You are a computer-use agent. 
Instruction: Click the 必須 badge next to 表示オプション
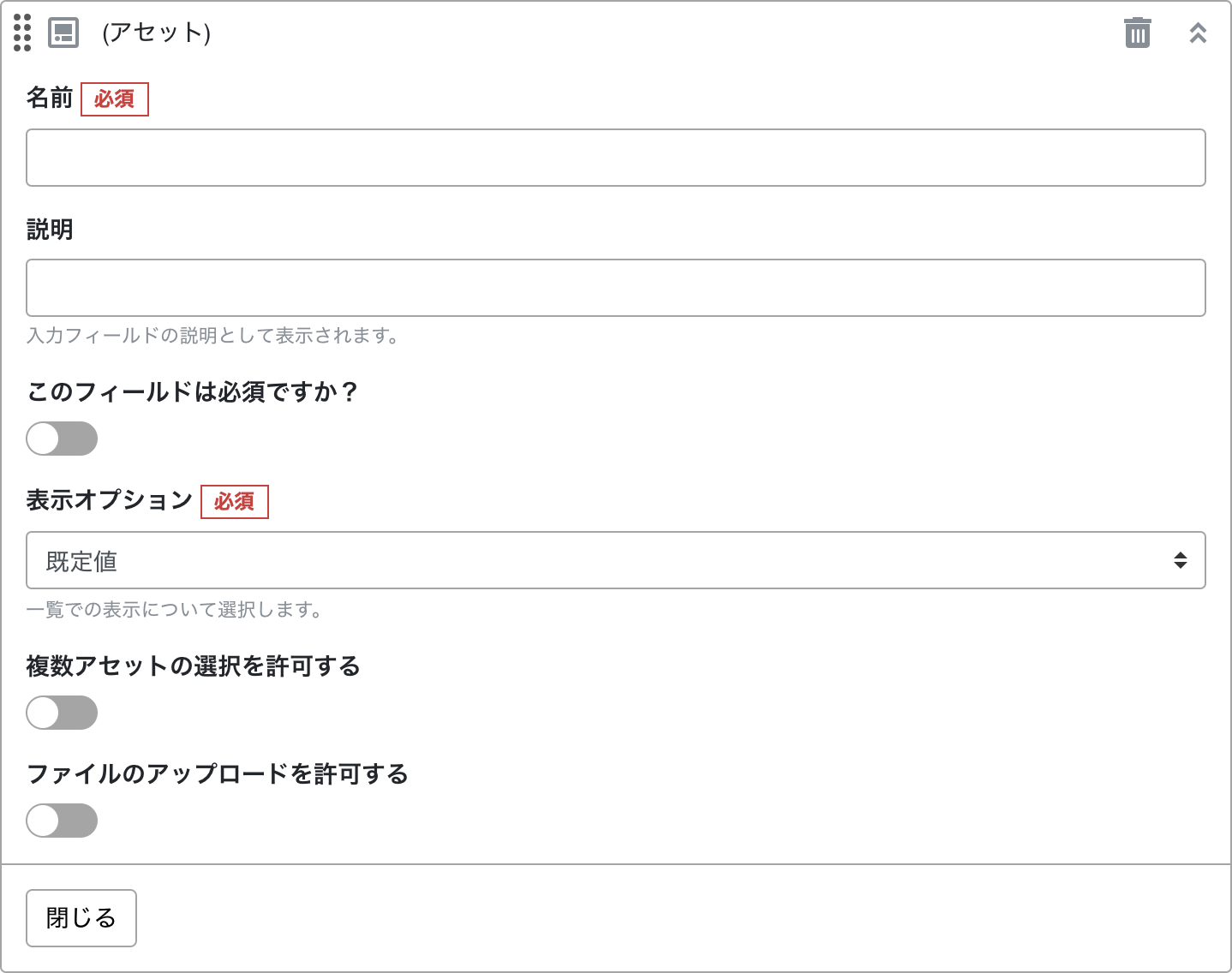[235, 503]
